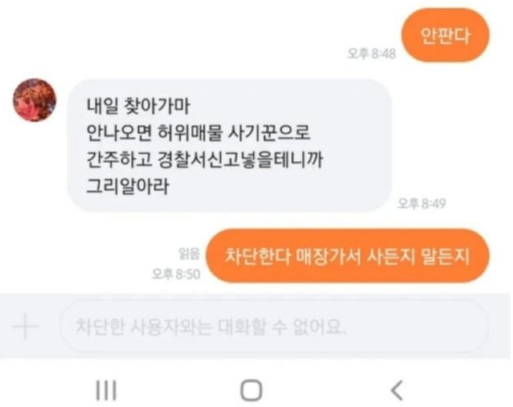Tap the word '경찰서신고넣을테니까' in the message
This screenshot has height=407, width=513.
[x=240, y=159]
